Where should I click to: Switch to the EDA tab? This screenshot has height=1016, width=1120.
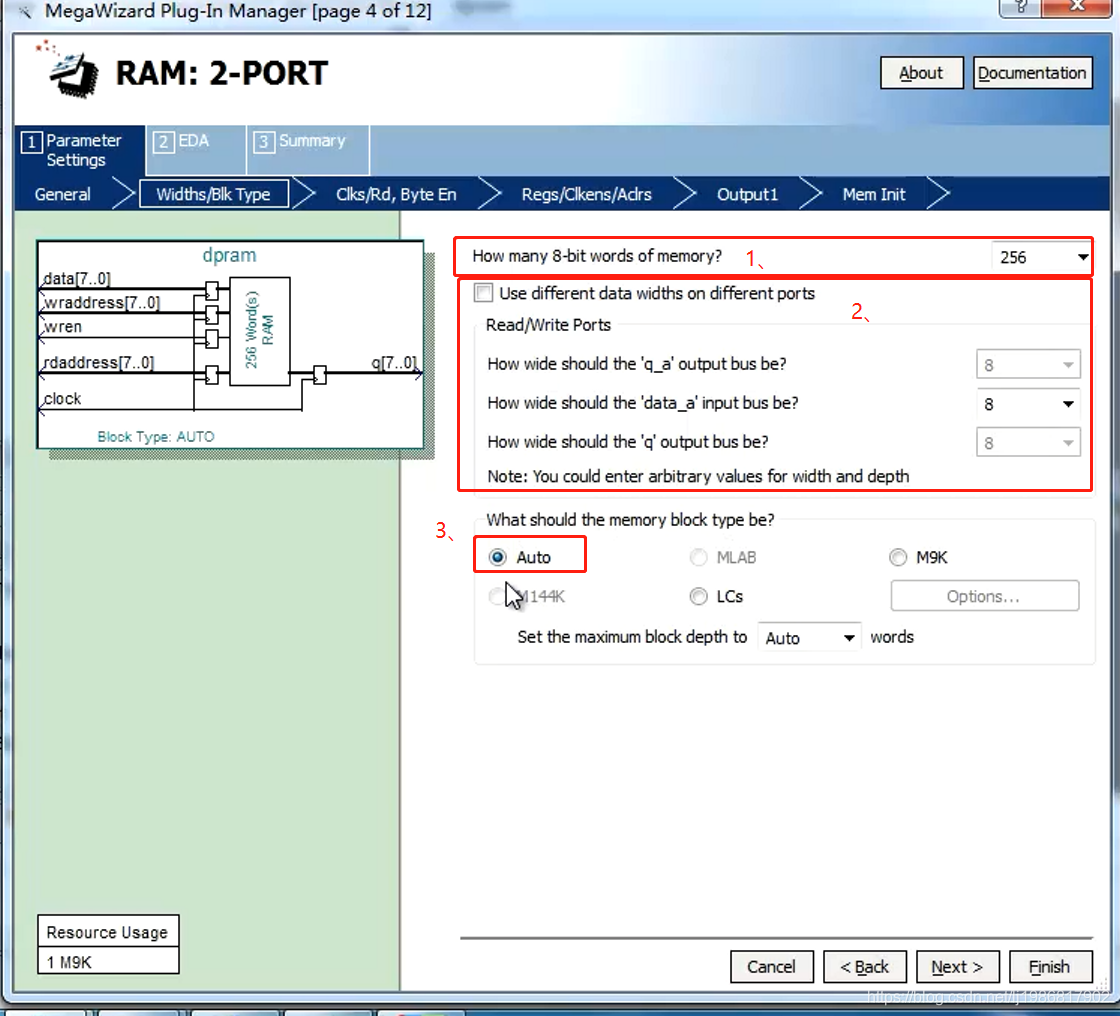[196, 149]
